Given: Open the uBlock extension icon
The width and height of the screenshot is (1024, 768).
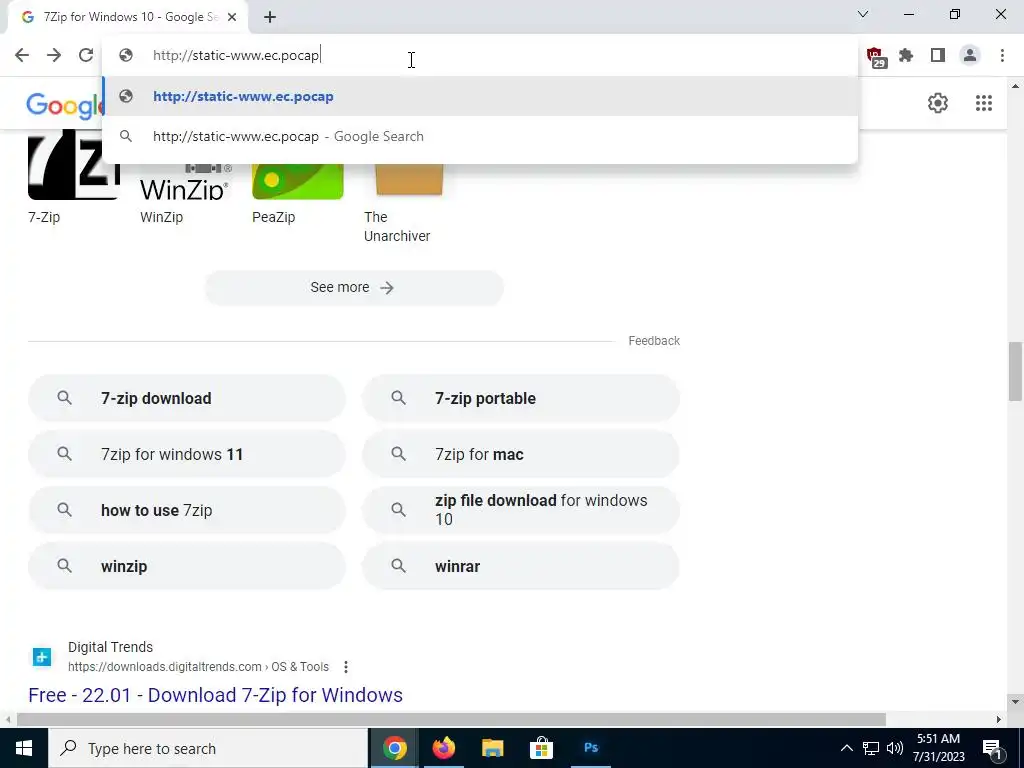Looking at the screenshot, I should (875, 57).
